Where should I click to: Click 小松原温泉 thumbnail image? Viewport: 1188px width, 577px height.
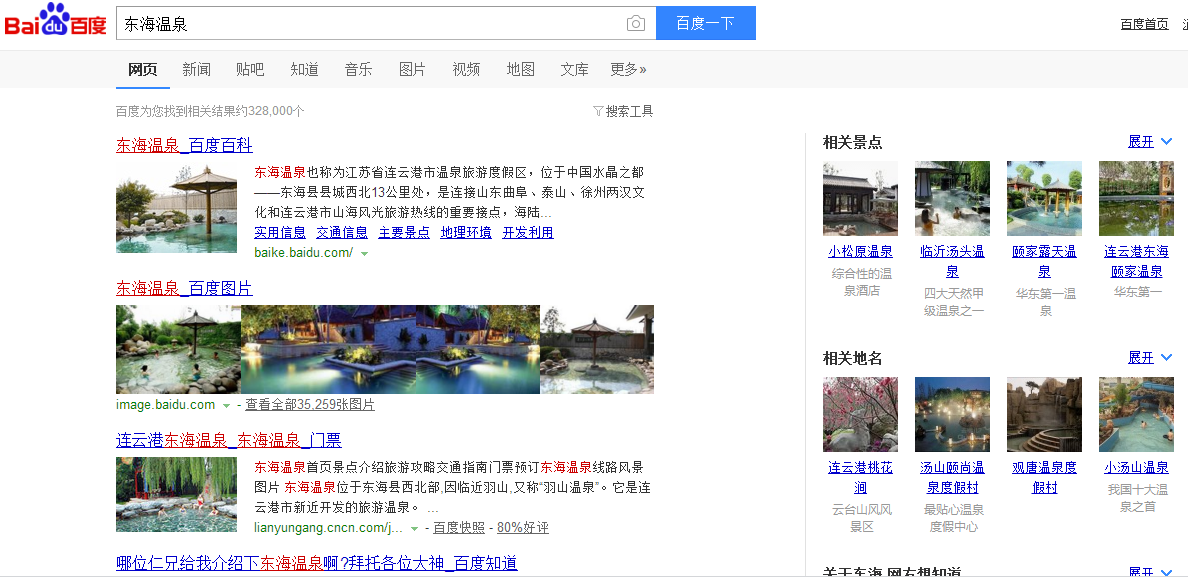(860, 198)
